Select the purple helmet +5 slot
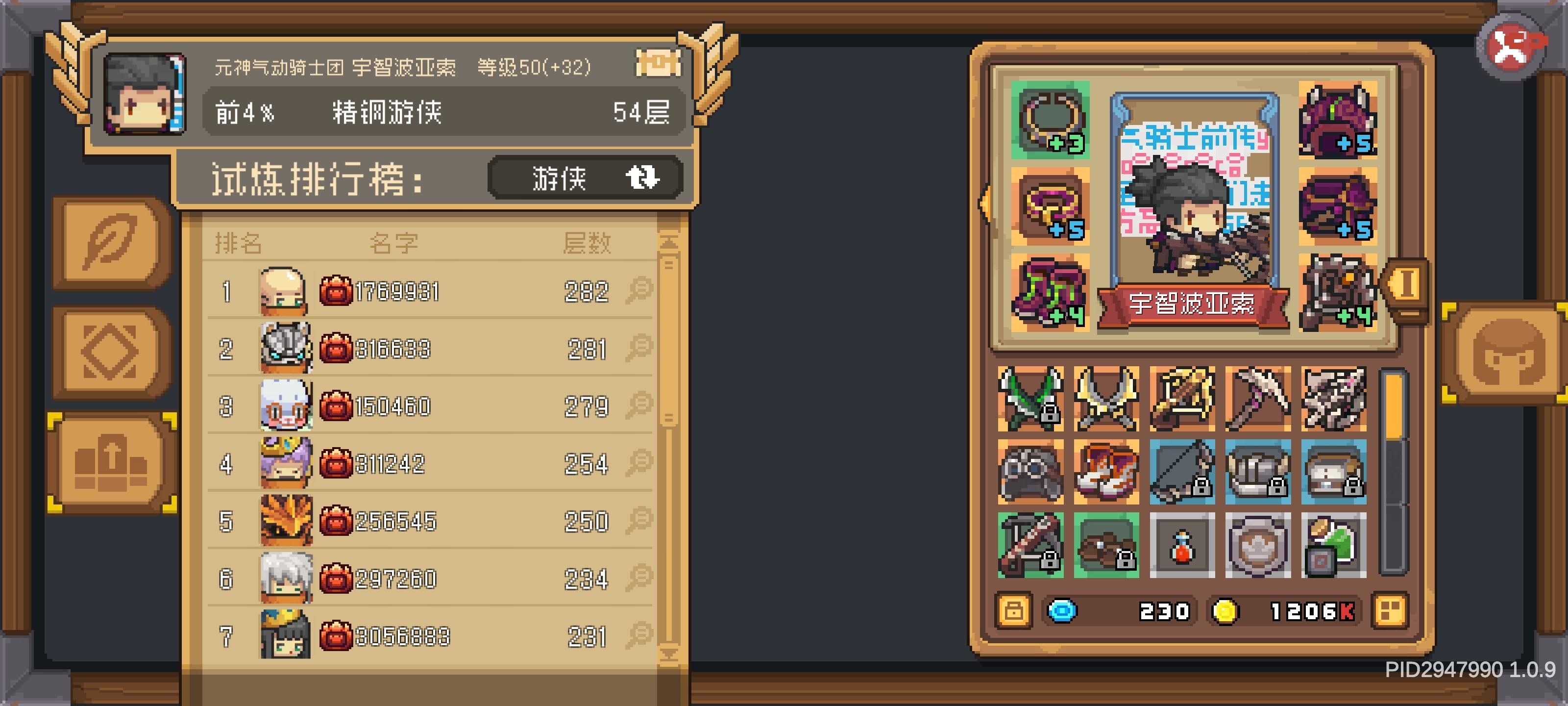The width and height of the screenshot is (1568, 706). click(x=1337, y=120)
